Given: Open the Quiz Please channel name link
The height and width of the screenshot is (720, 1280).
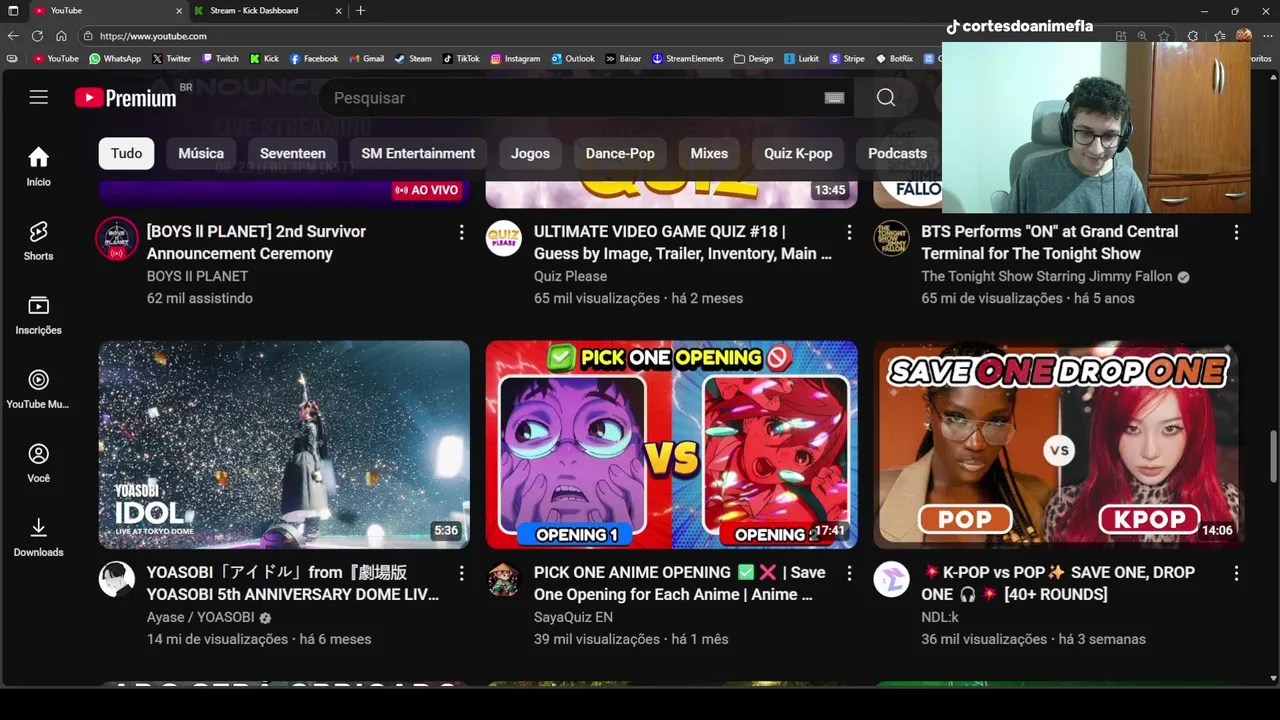Looking at the screenshot, I should click(x=570, y=276).
